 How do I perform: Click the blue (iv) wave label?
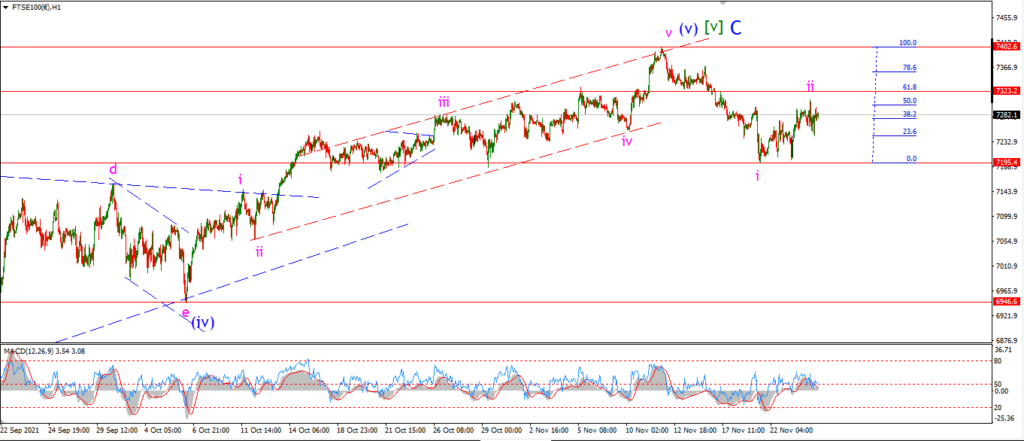203,322
